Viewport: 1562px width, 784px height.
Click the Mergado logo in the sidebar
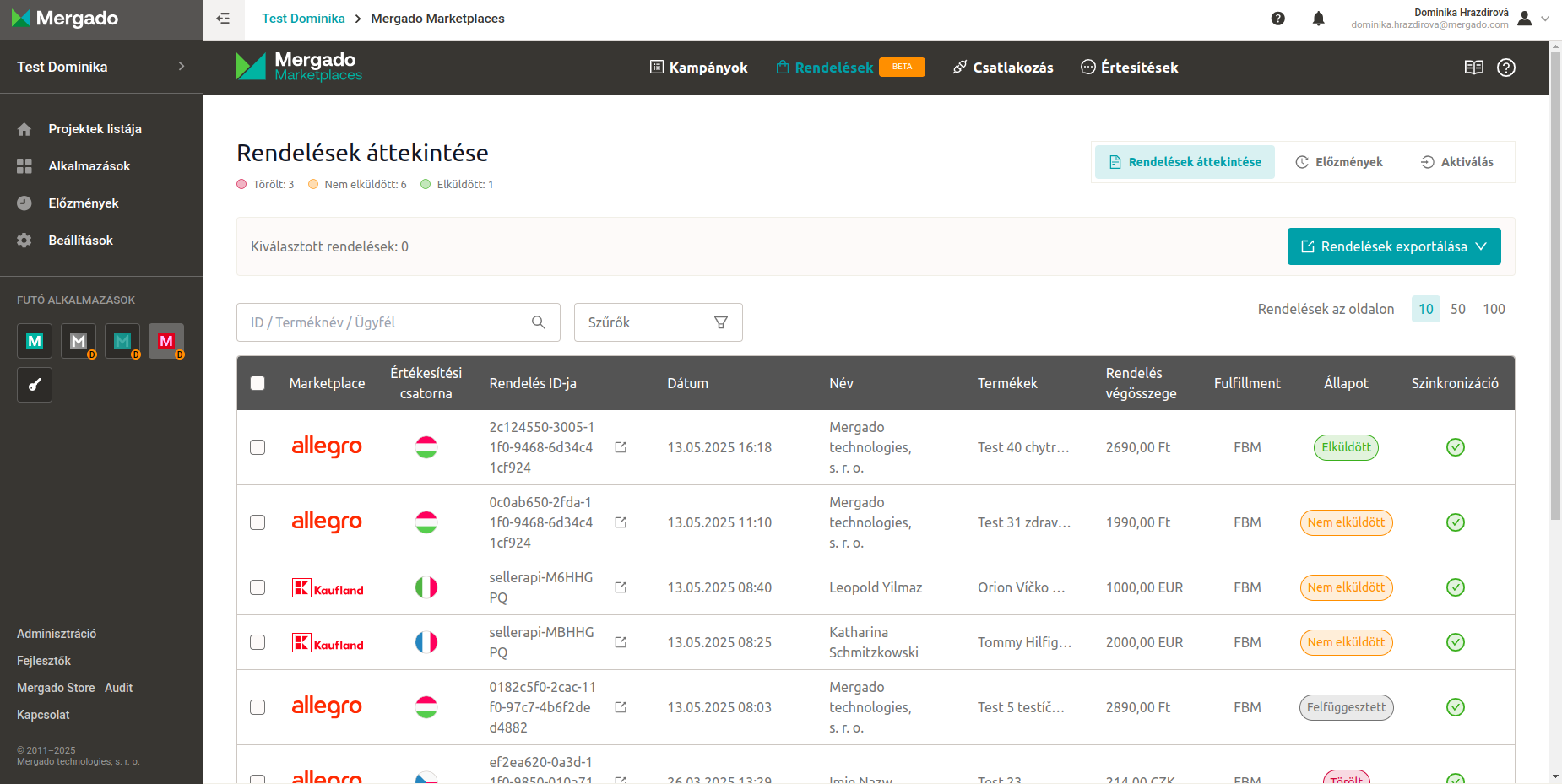65,19
